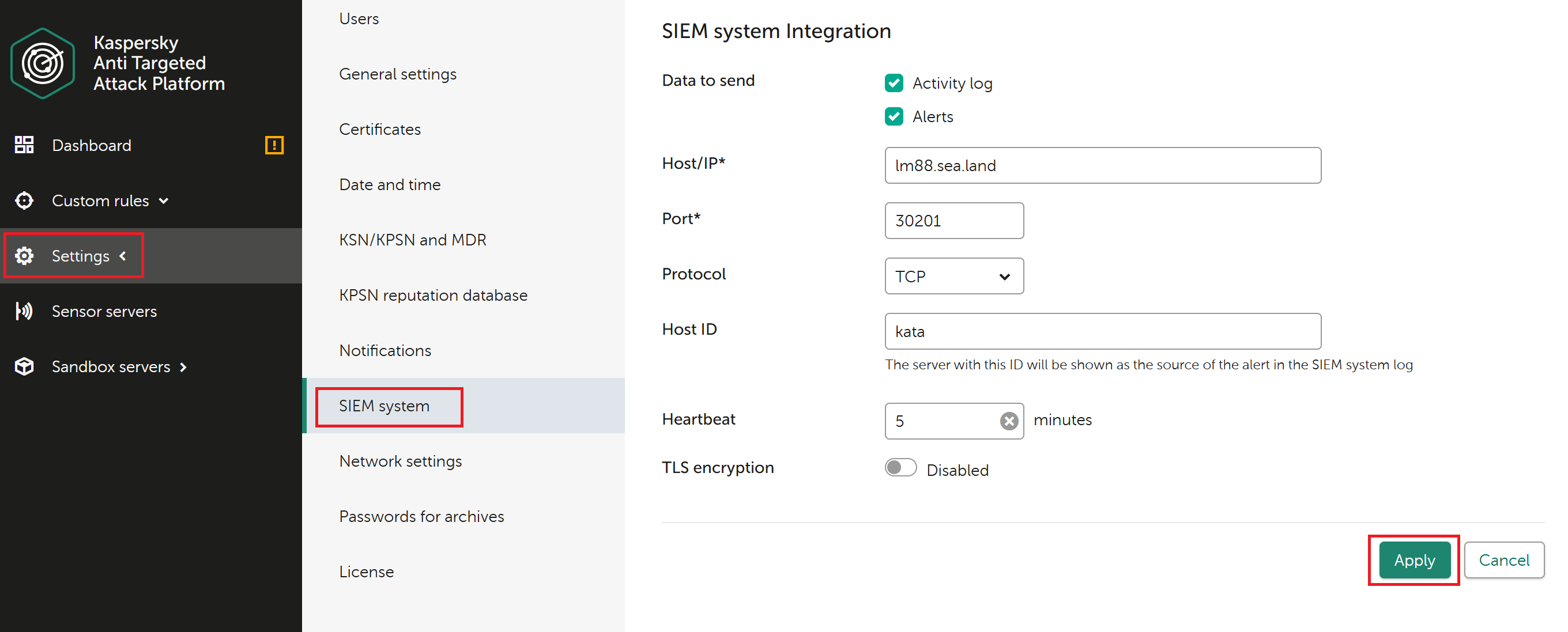Go to Notifications settings
The image size is (1568, 632).
[385, 350]
